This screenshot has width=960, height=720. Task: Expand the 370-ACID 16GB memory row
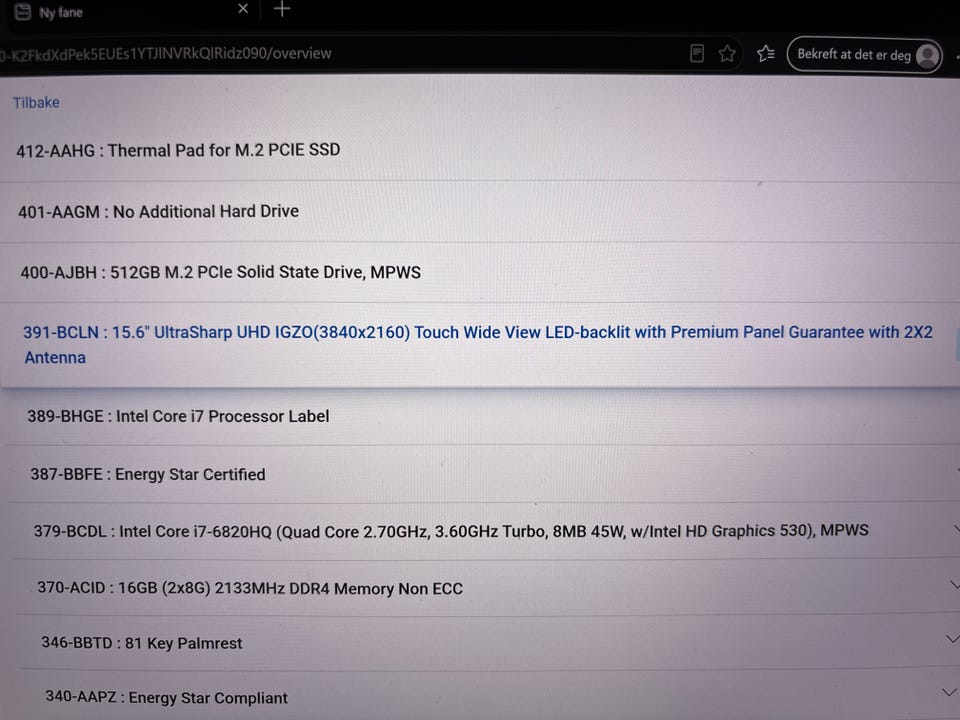(x=954, y=585)
